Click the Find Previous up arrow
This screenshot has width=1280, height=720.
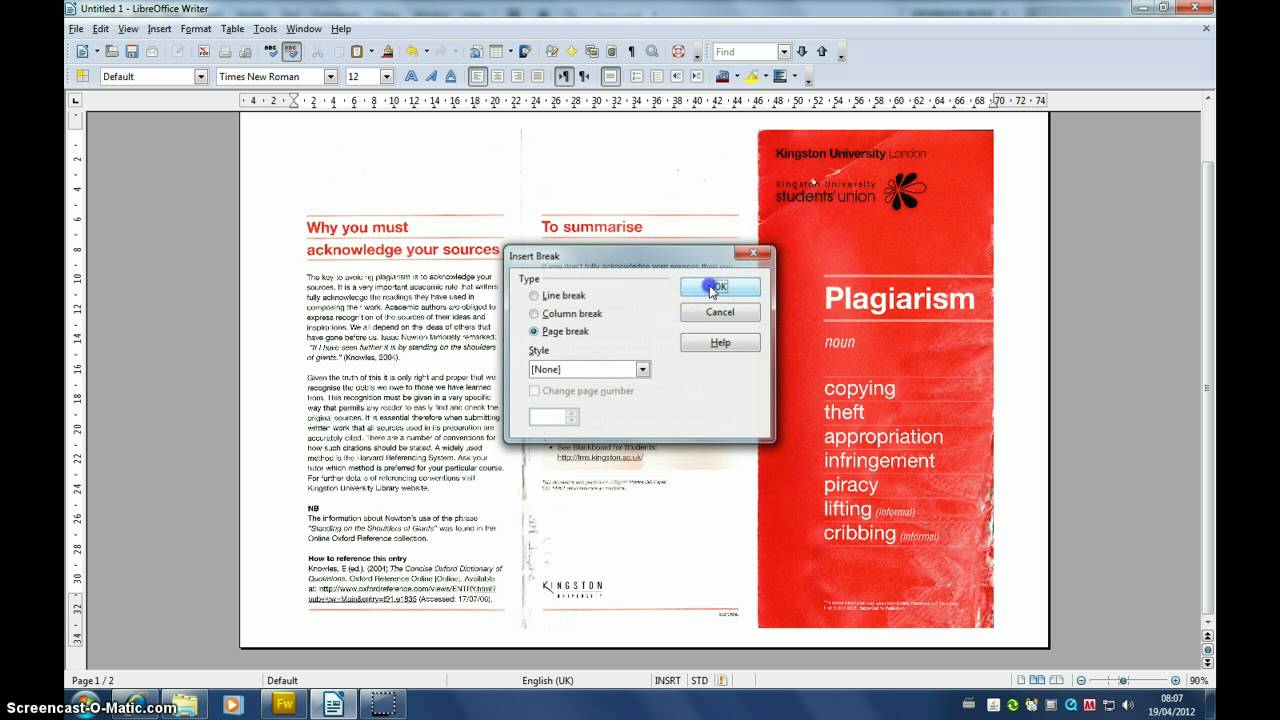click(822, 52)
